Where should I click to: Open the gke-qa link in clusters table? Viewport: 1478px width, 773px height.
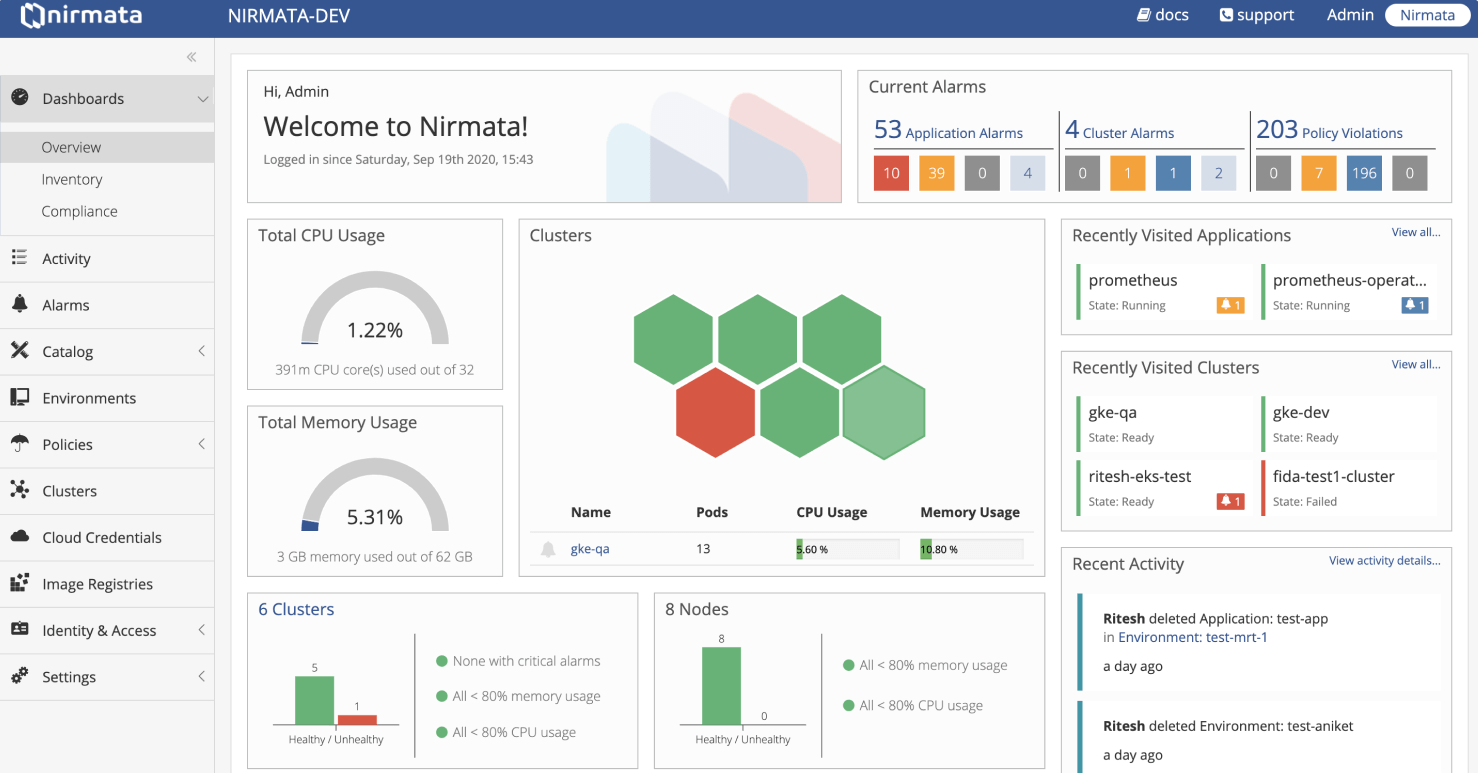[x=590, y=549]
